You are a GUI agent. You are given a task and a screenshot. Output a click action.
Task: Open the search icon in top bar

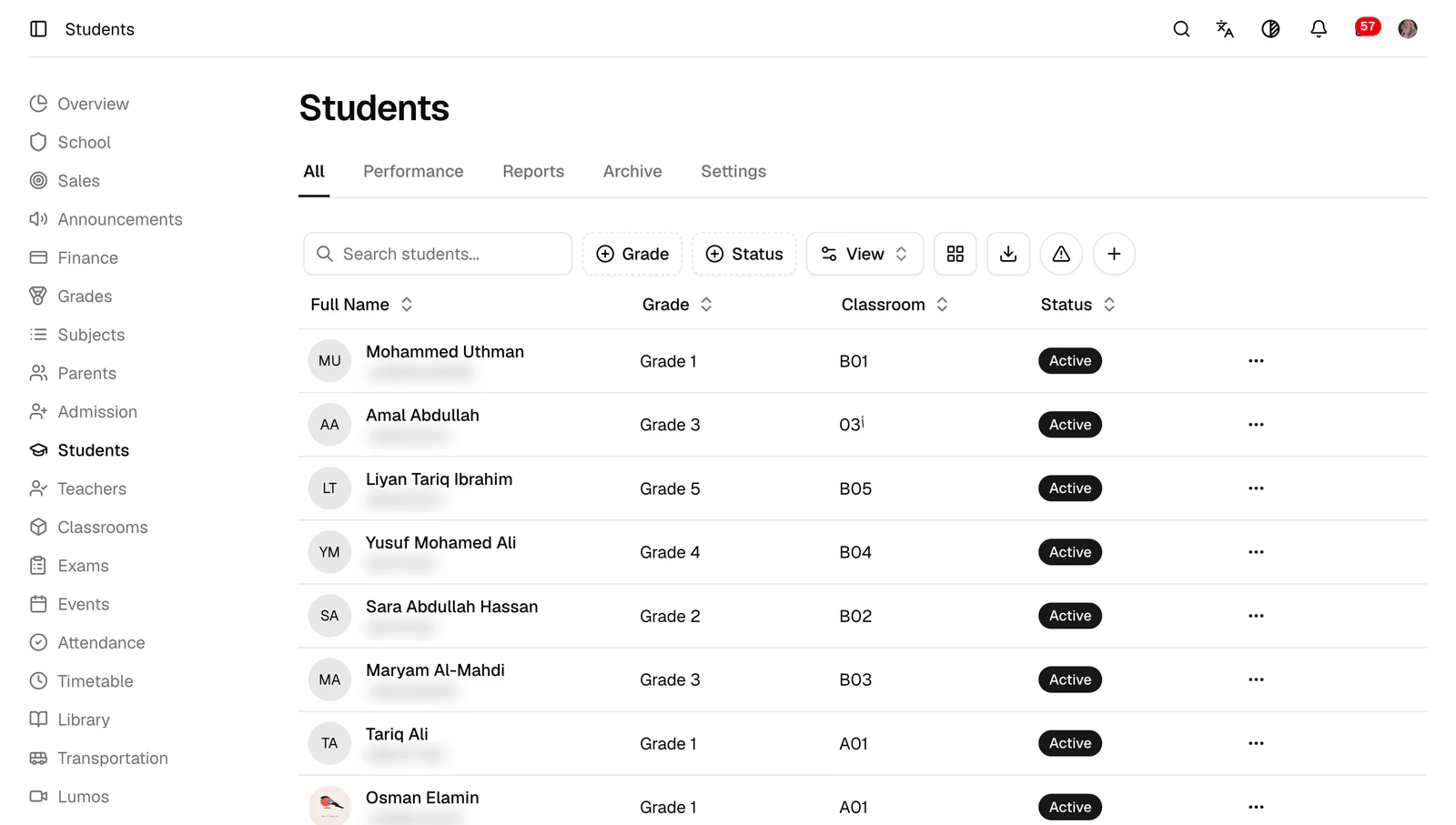[x=1181, y=29]
